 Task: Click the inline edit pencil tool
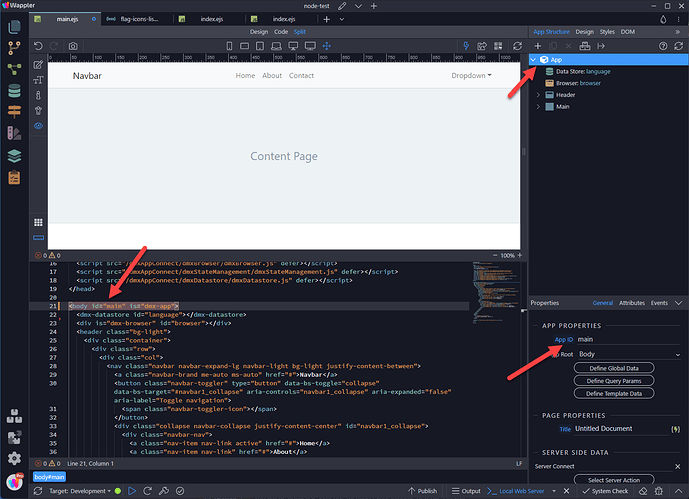[38, 65]
